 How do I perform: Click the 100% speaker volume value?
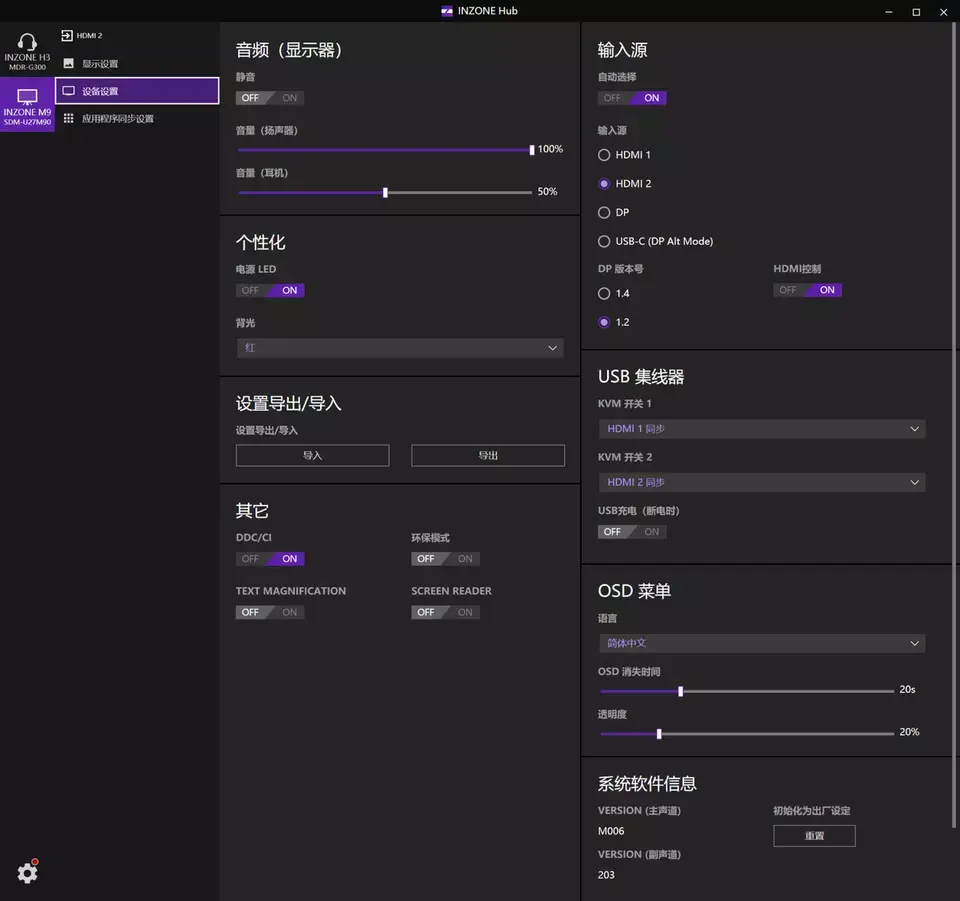click(550, 149)
